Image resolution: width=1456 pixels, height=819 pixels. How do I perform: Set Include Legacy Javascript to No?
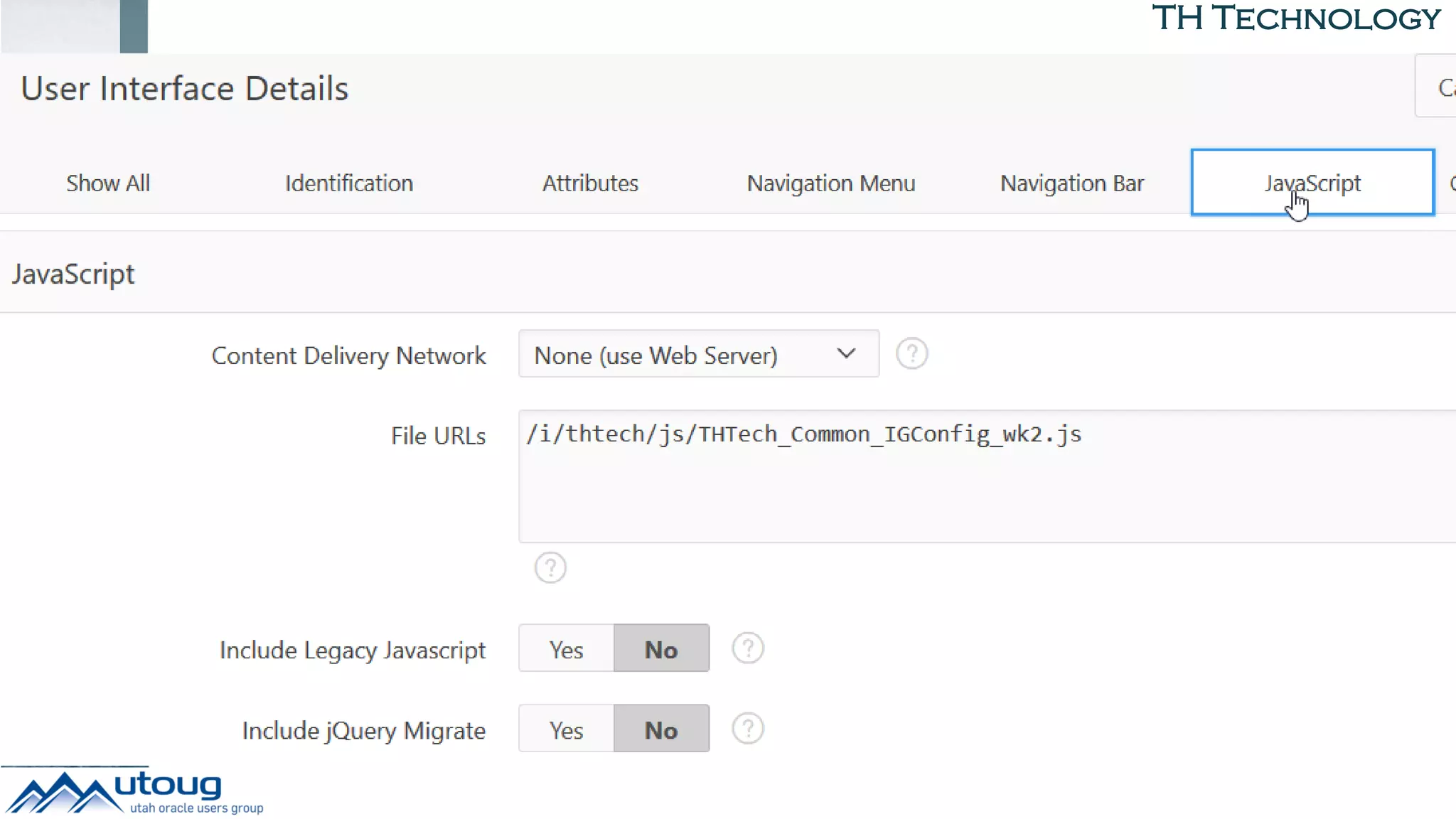point(661,648)
